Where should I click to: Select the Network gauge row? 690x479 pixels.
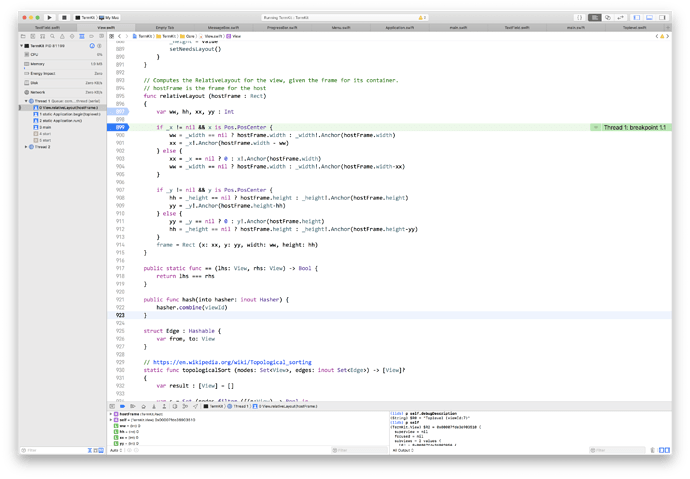(62, 92)
